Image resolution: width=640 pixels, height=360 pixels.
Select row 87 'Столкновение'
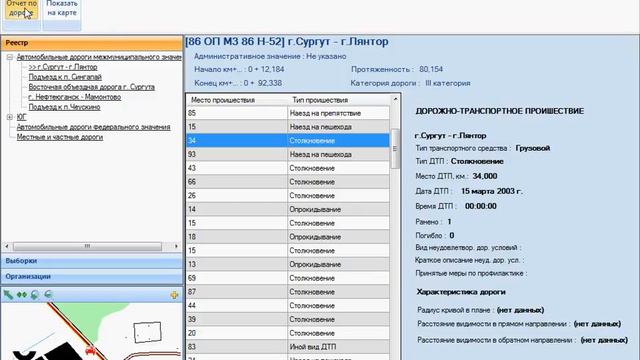click(x=288, y=292)
